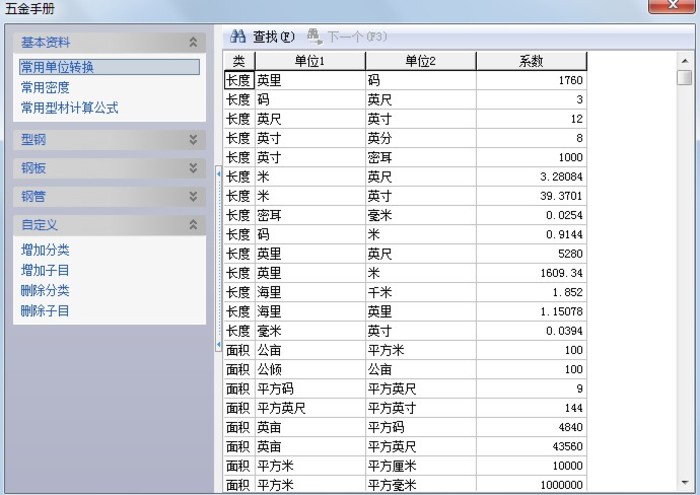This screenshot has width=700, height=495.
Task: Expand the 钢管 section
Action: 193,196
